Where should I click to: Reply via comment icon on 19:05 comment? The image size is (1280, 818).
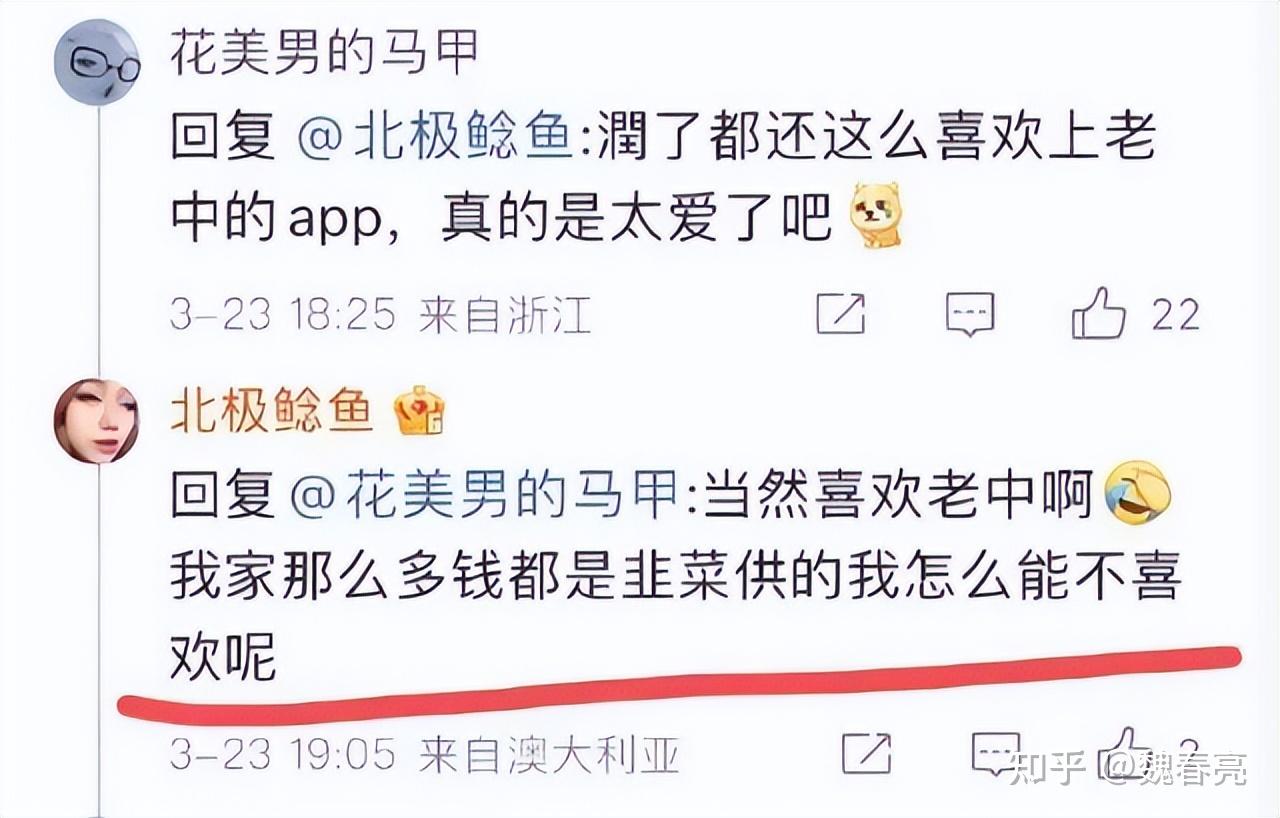(996, 753)
